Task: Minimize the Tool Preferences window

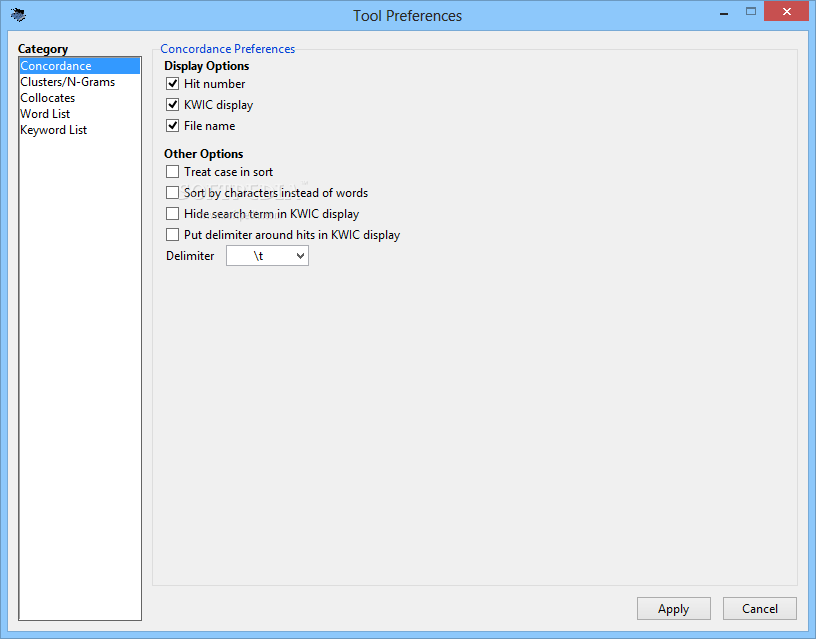Action: pyautogui.click(x=723, y=12)
